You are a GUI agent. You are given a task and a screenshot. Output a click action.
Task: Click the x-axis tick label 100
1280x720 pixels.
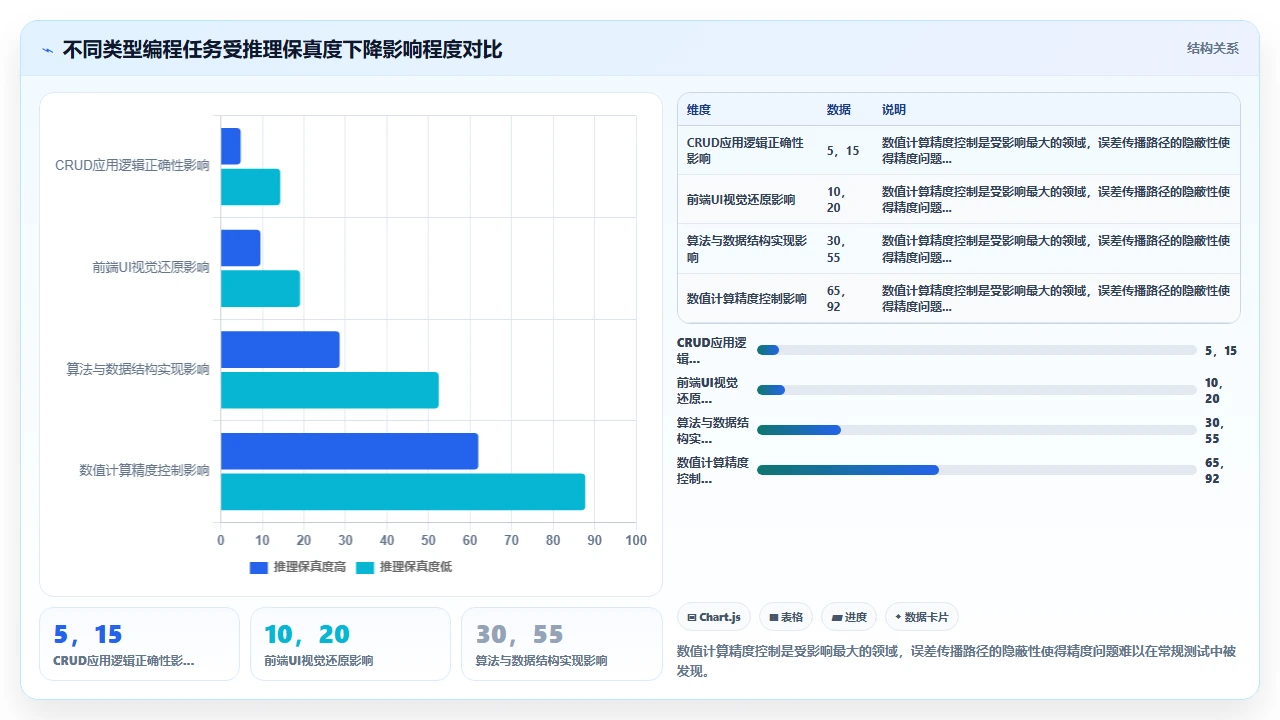636,540
